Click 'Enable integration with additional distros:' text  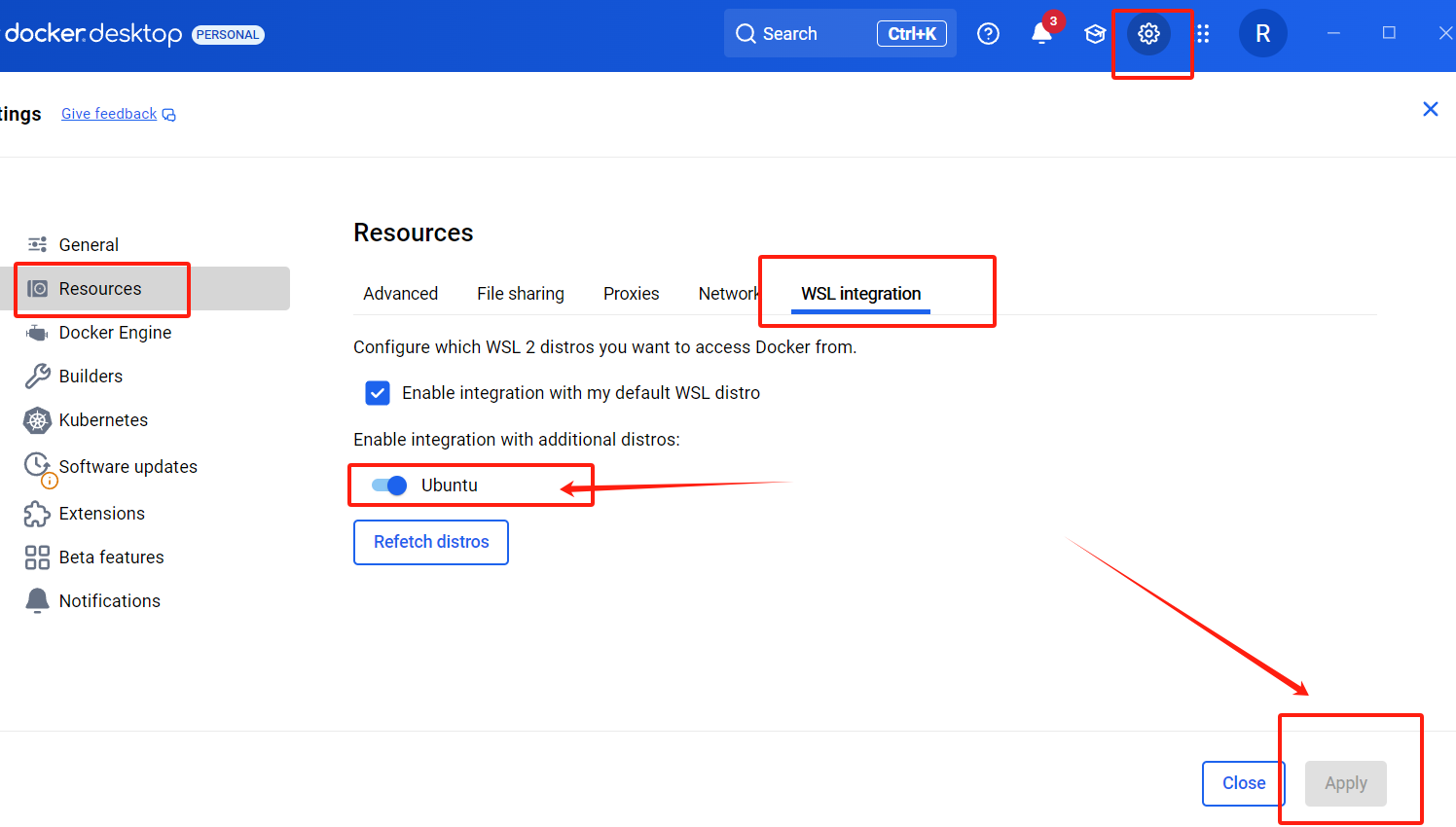[517, 440]
